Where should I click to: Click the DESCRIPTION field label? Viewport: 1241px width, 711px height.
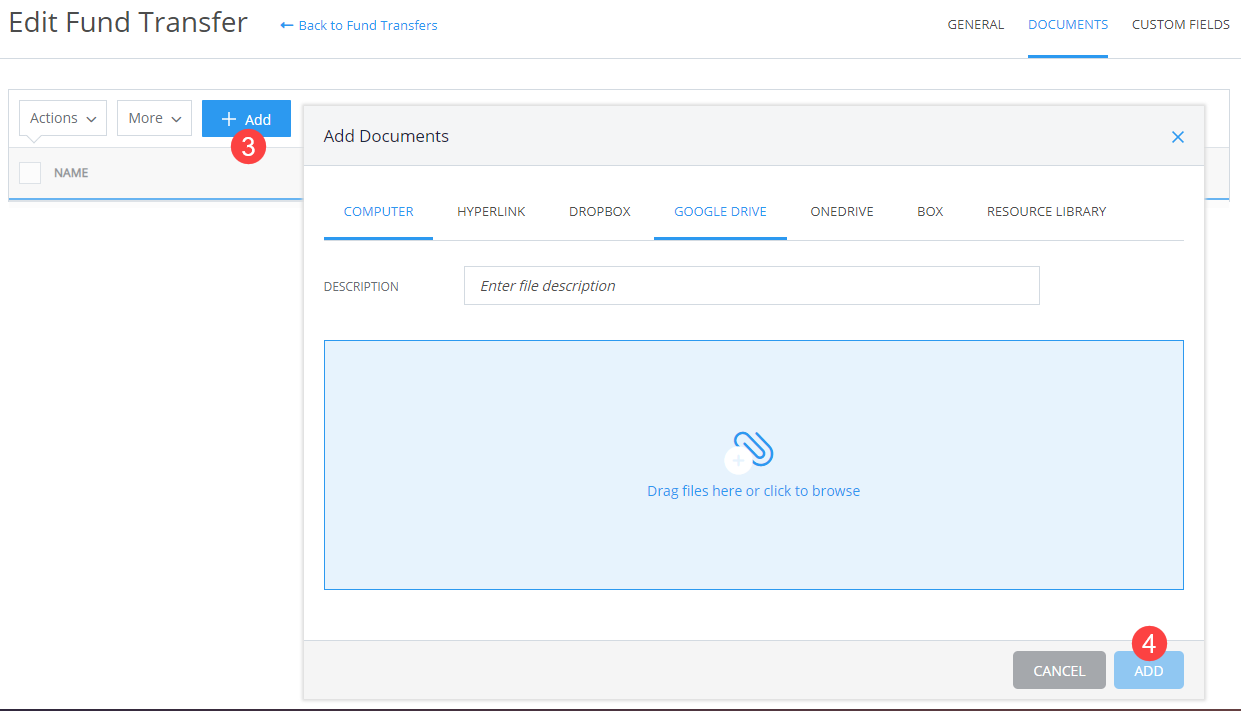(361, 287)
